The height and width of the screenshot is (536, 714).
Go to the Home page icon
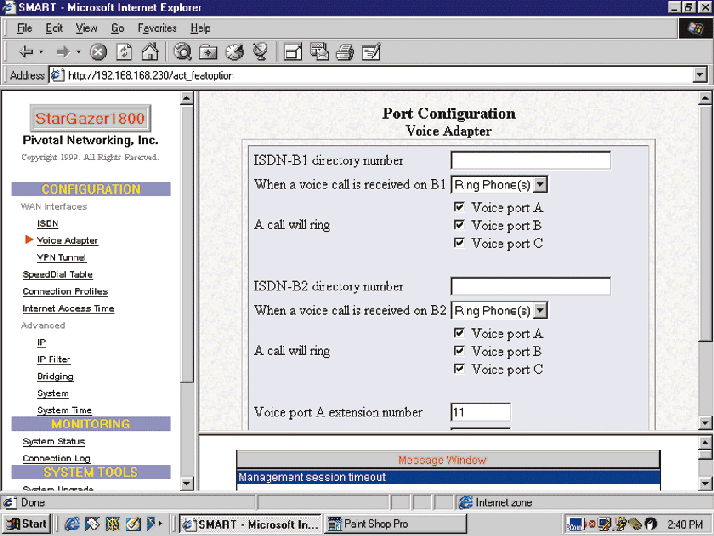pyautogui.click(x=149, y=52)
